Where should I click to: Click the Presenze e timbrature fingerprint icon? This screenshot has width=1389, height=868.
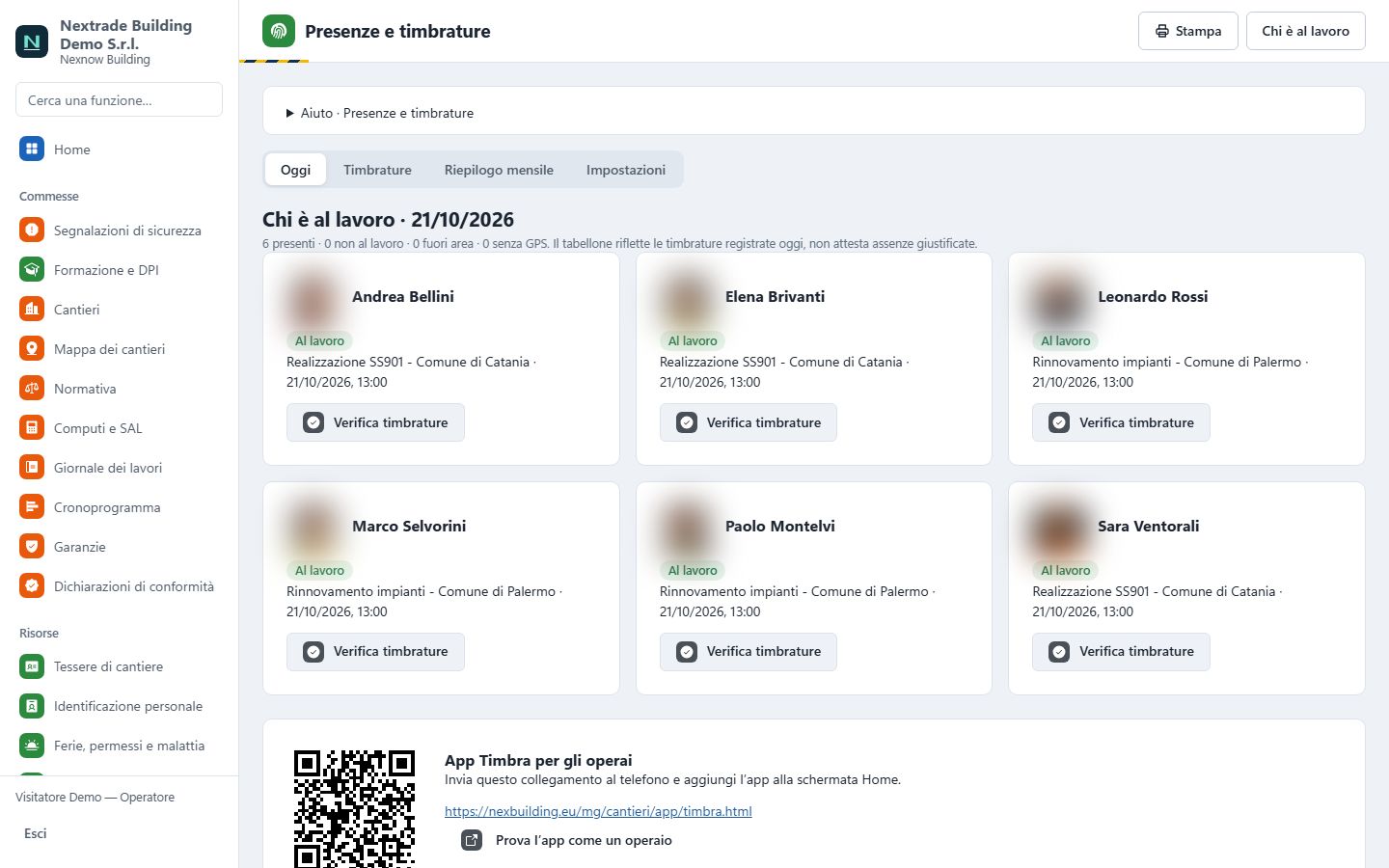point(279,31)
